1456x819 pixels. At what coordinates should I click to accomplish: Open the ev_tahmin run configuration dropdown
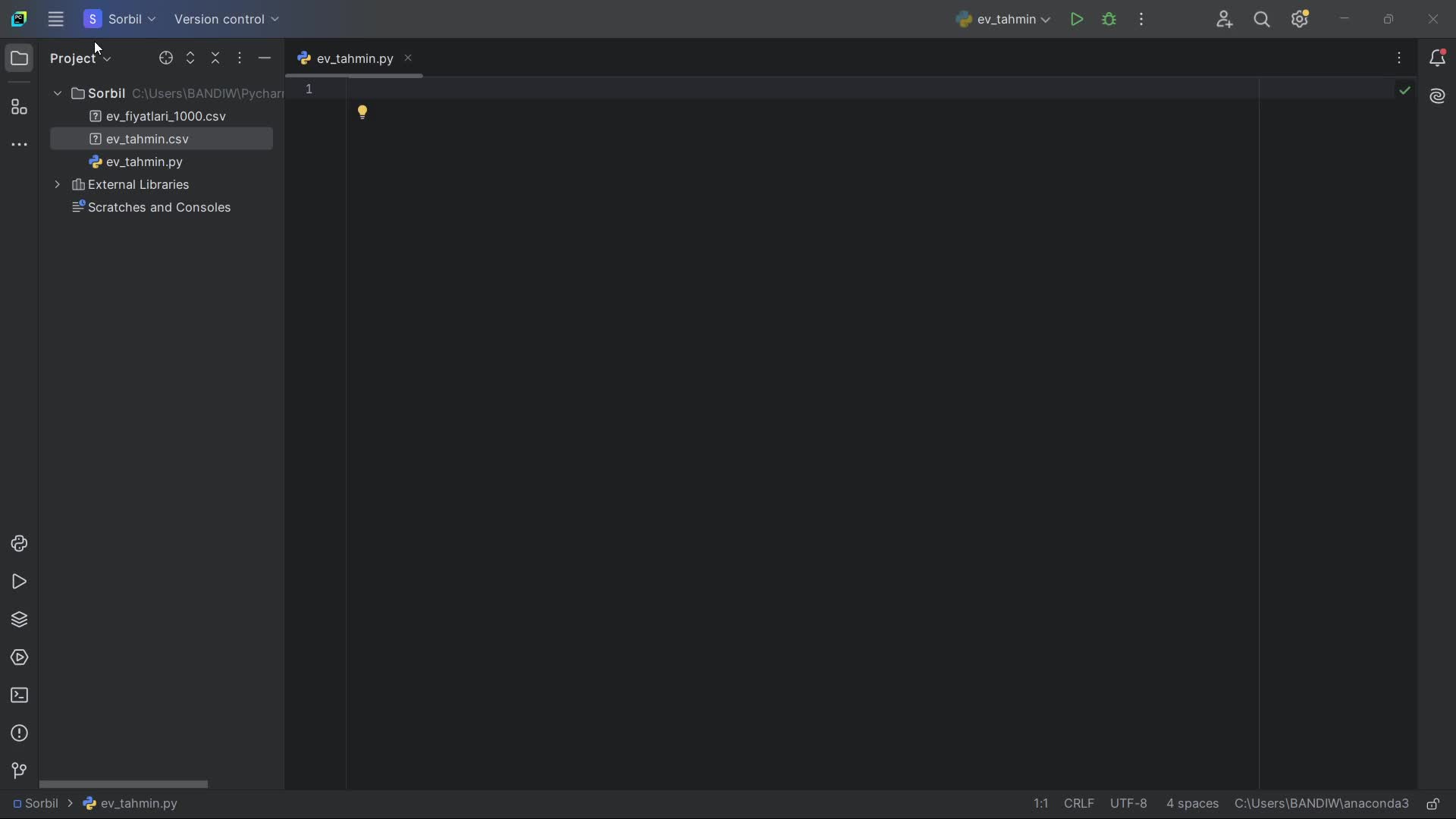(1003, 20)
